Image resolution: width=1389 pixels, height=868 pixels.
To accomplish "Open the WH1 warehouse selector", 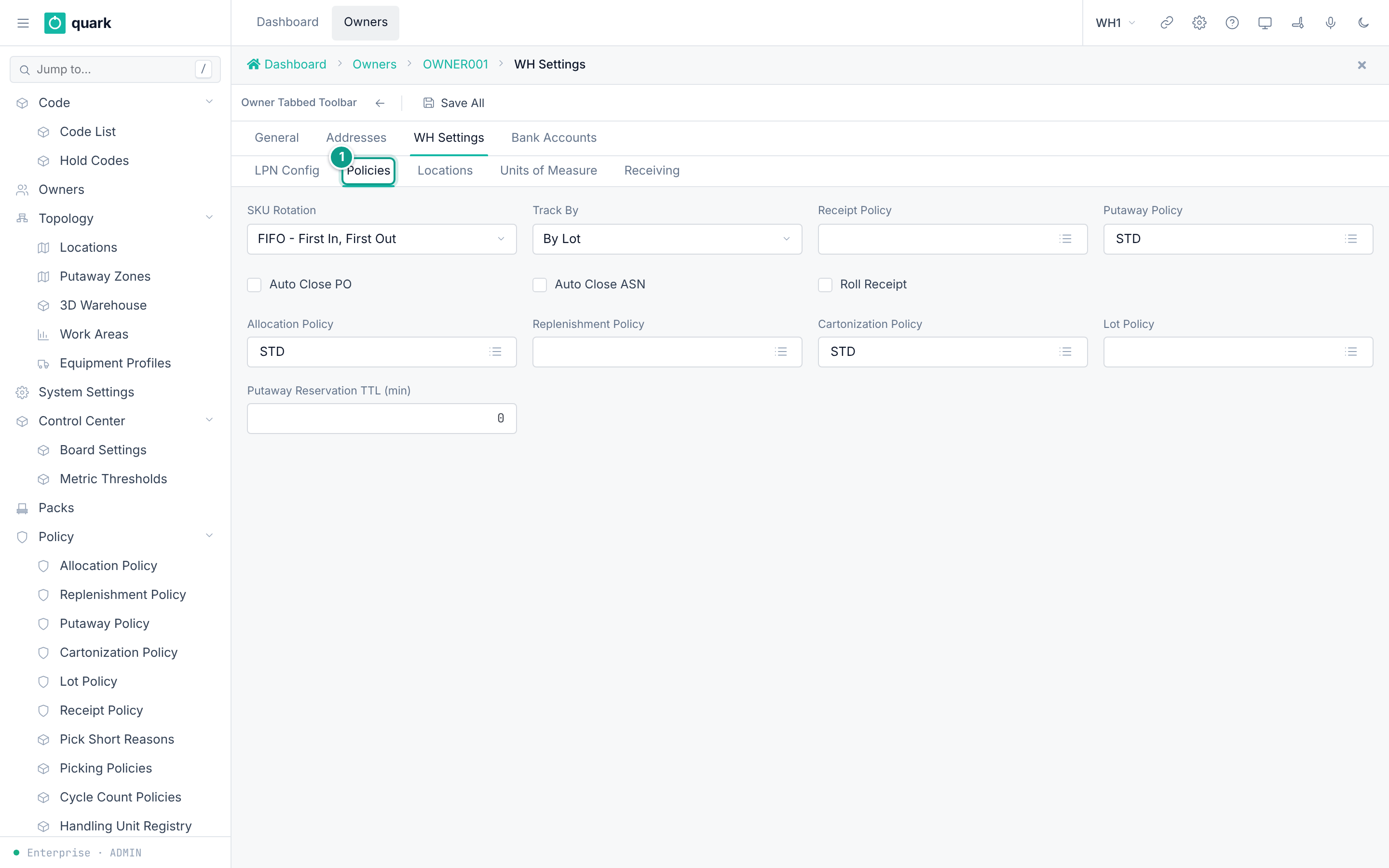I will coord(1115,23).
